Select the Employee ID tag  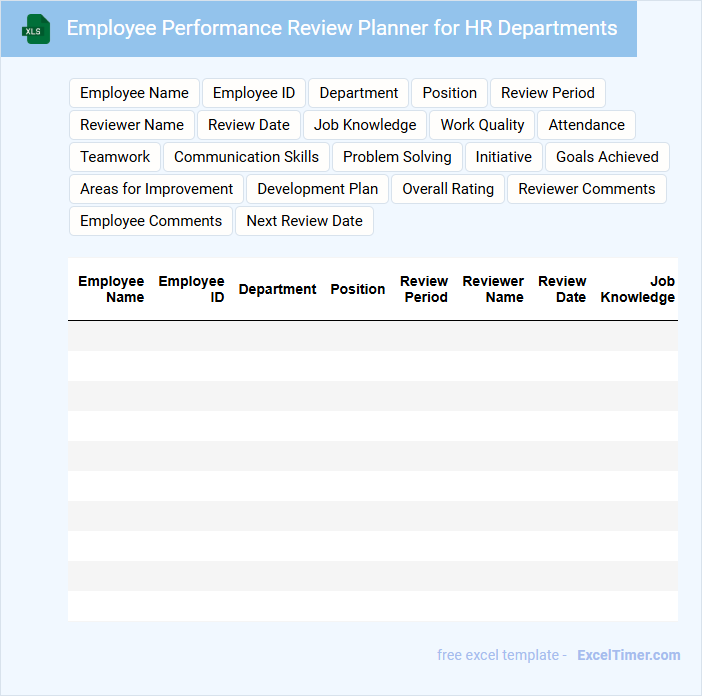(x=254, y=93)
